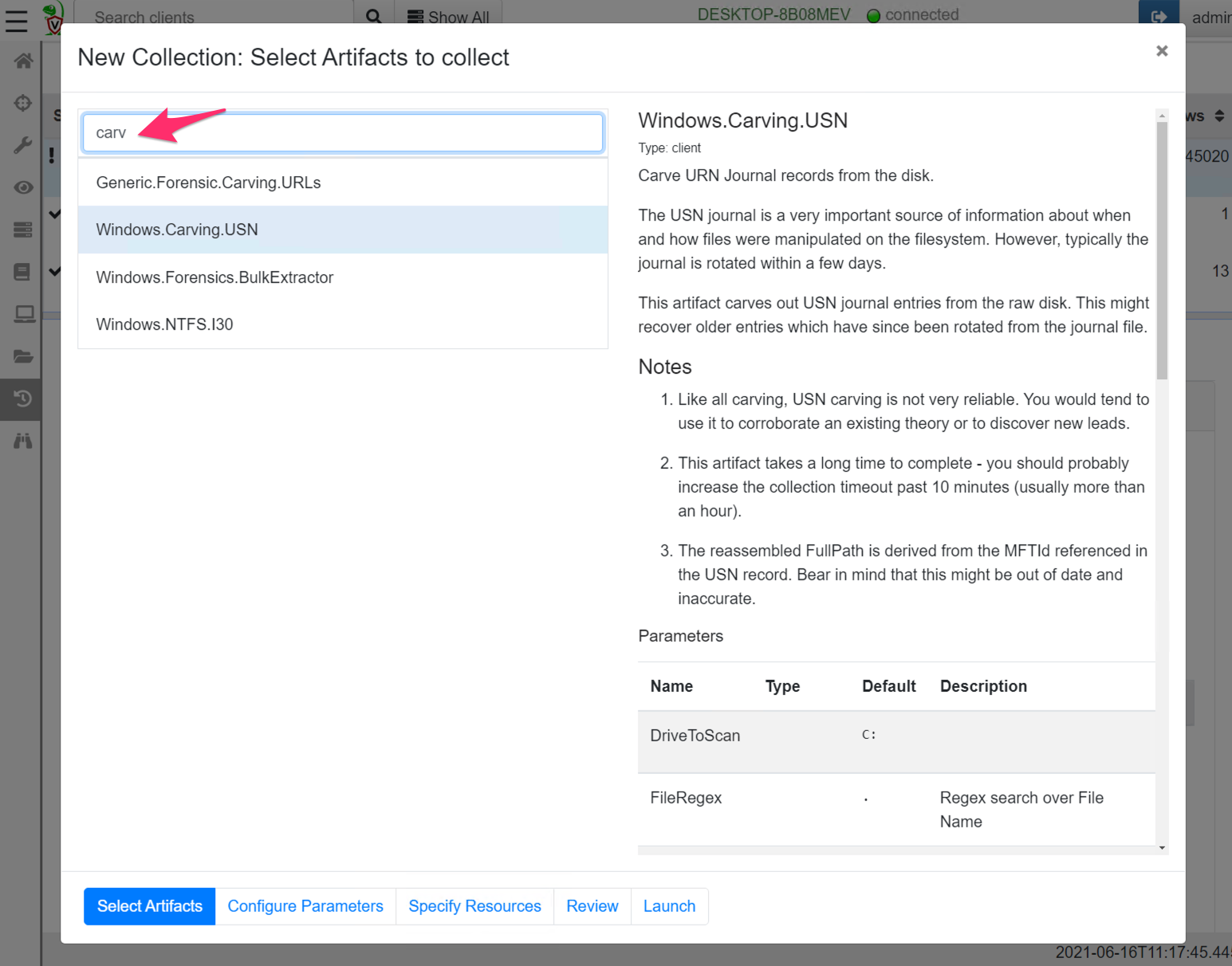Click the logout arrow icon beside admin
1232x966 pixels.
coord(1159,17)
